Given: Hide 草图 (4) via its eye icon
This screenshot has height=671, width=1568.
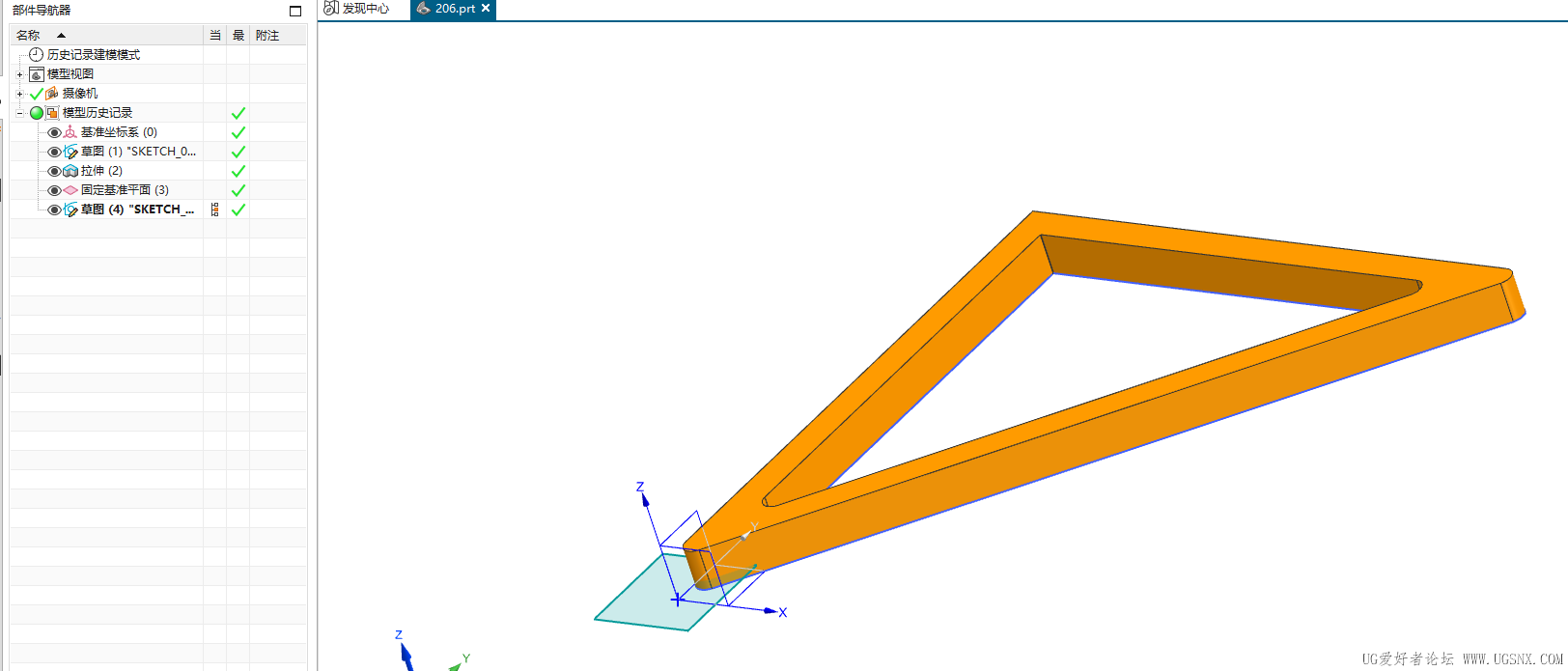Looking at the screenshot, I should point(54,210).
